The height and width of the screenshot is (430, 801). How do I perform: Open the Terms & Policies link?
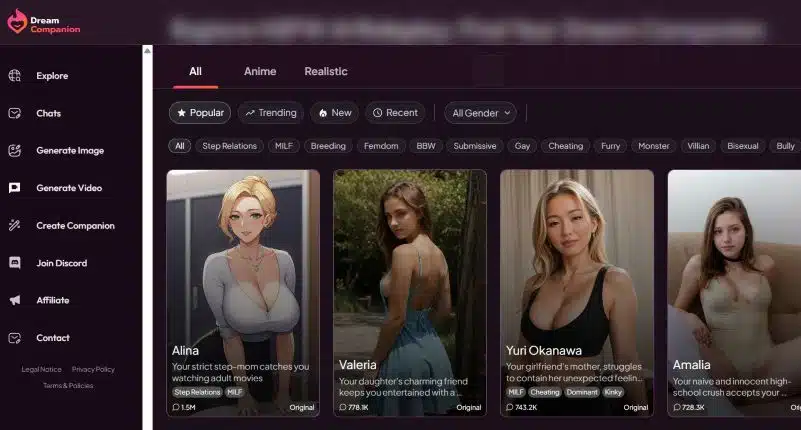(x=68, y=385)
